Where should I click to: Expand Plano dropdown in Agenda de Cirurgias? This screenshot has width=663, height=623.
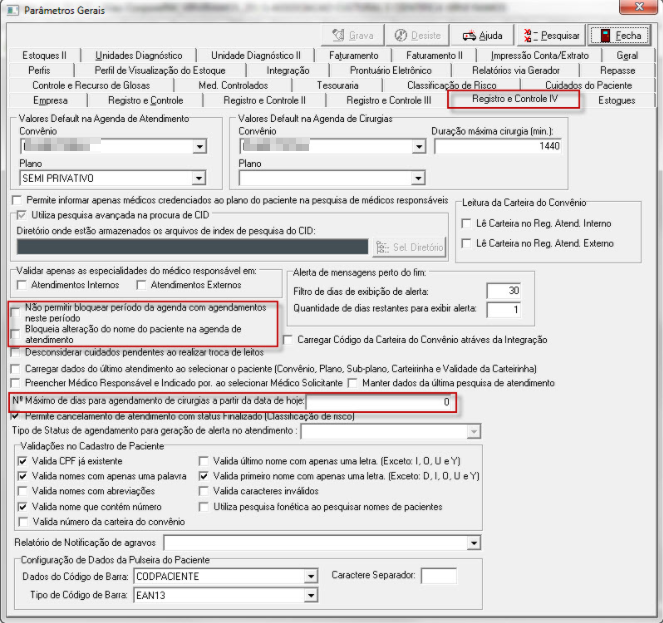418,178
